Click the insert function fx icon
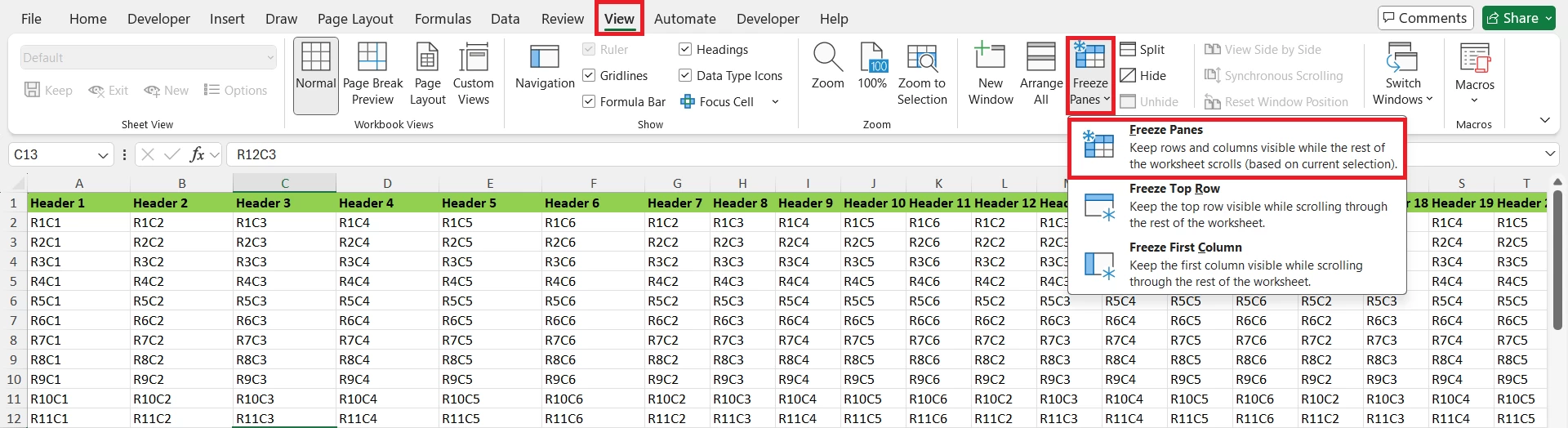This screenshot has height=428, width=1568. pos(197,154)
